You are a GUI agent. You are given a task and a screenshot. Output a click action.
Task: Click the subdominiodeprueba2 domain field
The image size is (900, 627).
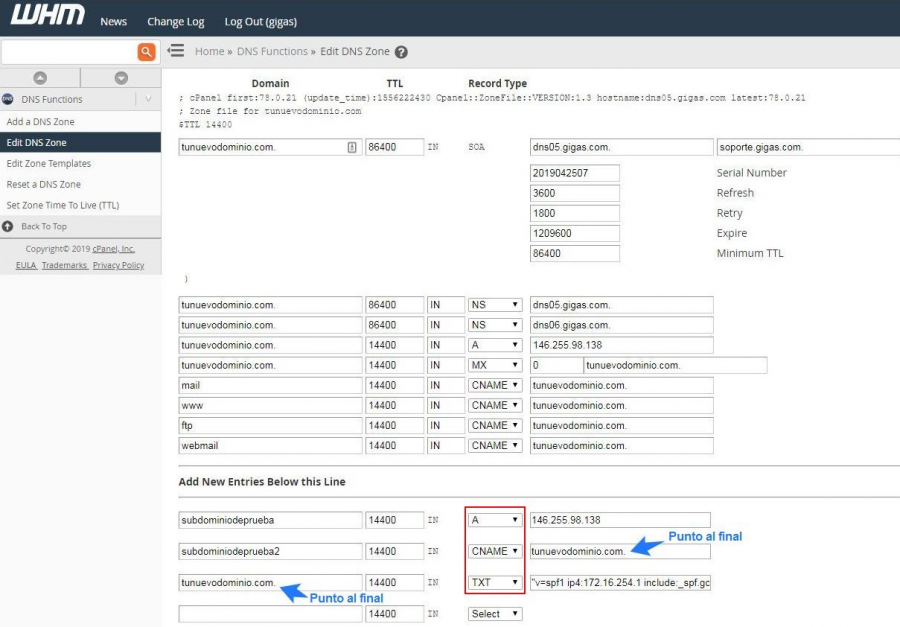point(270,551)
